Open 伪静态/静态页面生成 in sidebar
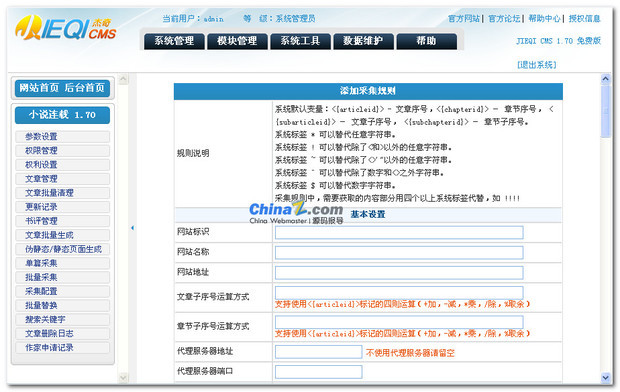Viewport: 620px width, 392px height. (x=62, y=249)
